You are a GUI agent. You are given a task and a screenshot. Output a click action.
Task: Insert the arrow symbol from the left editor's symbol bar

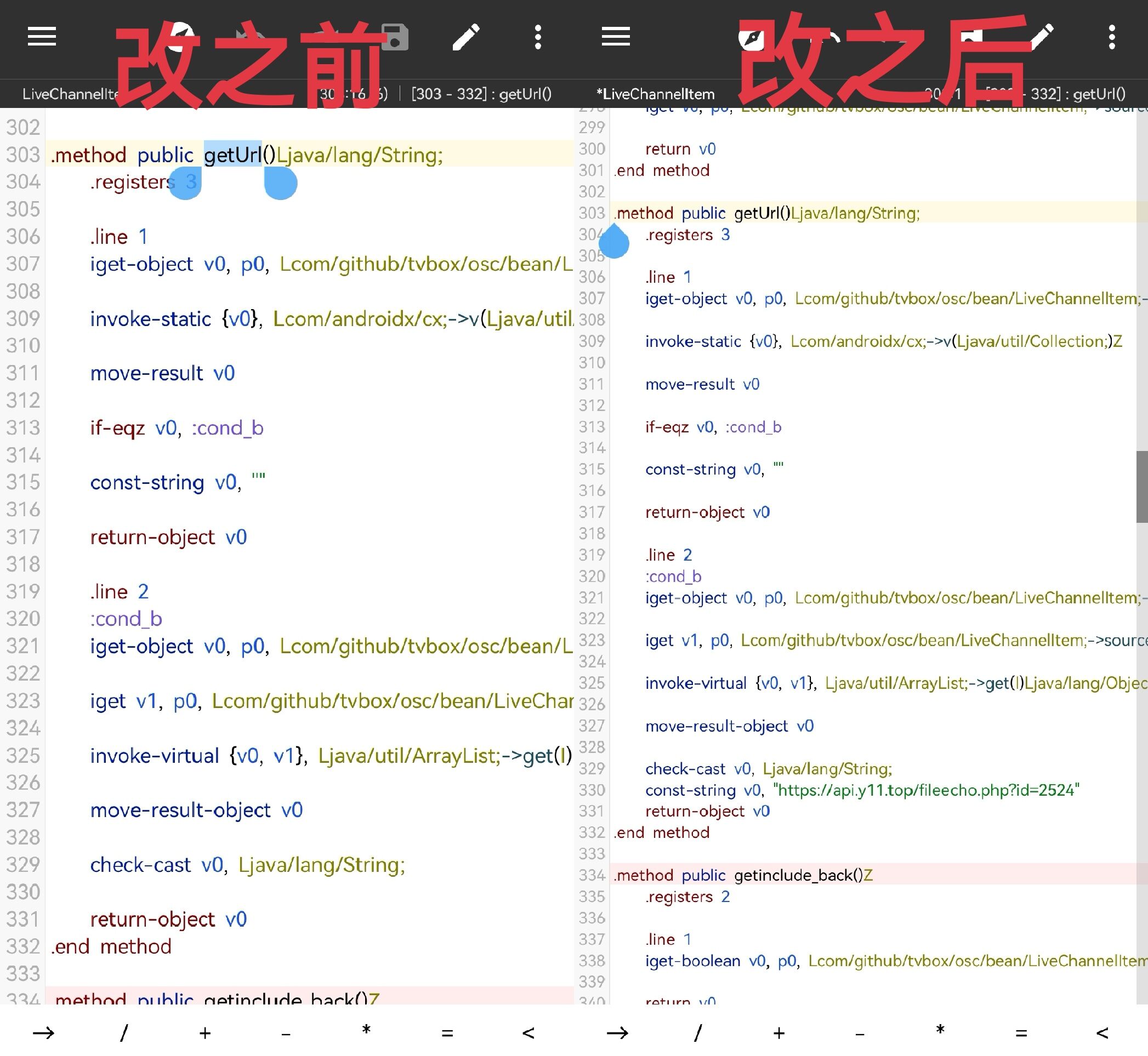click(43, 1032)
